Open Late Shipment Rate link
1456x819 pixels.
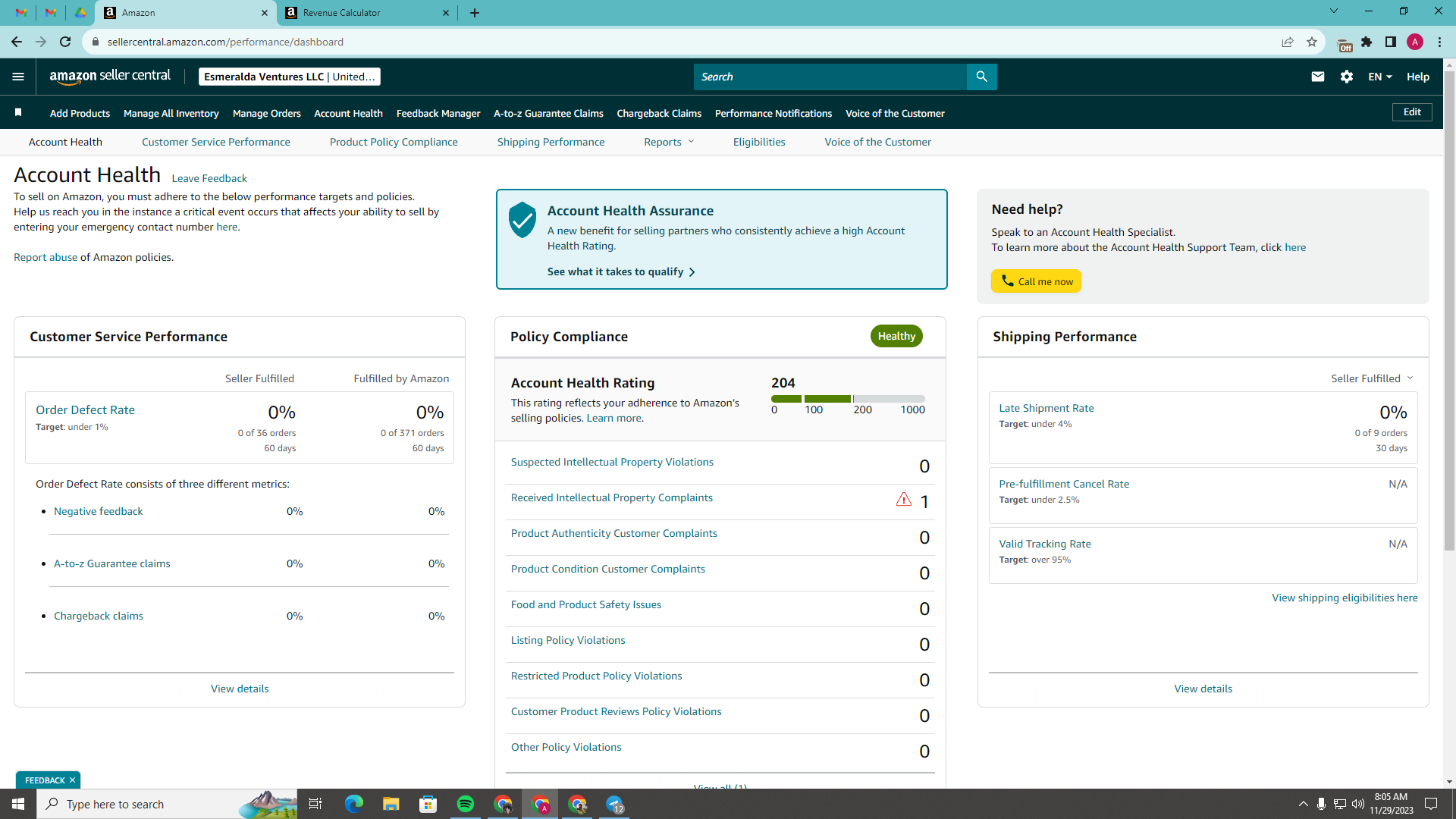coord(1046,408)
